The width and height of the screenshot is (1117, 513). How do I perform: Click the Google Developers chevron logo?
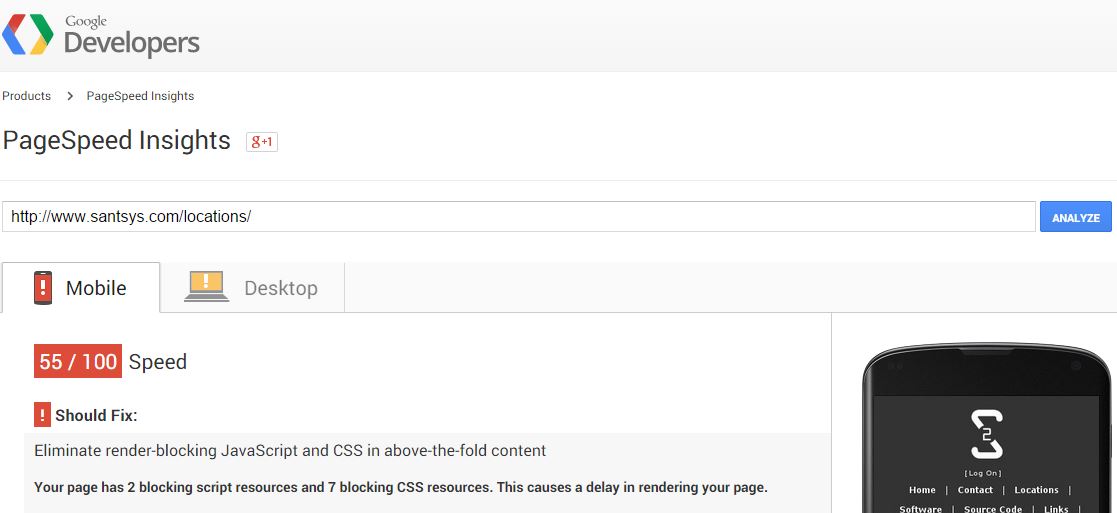click(x=28, y=34)
